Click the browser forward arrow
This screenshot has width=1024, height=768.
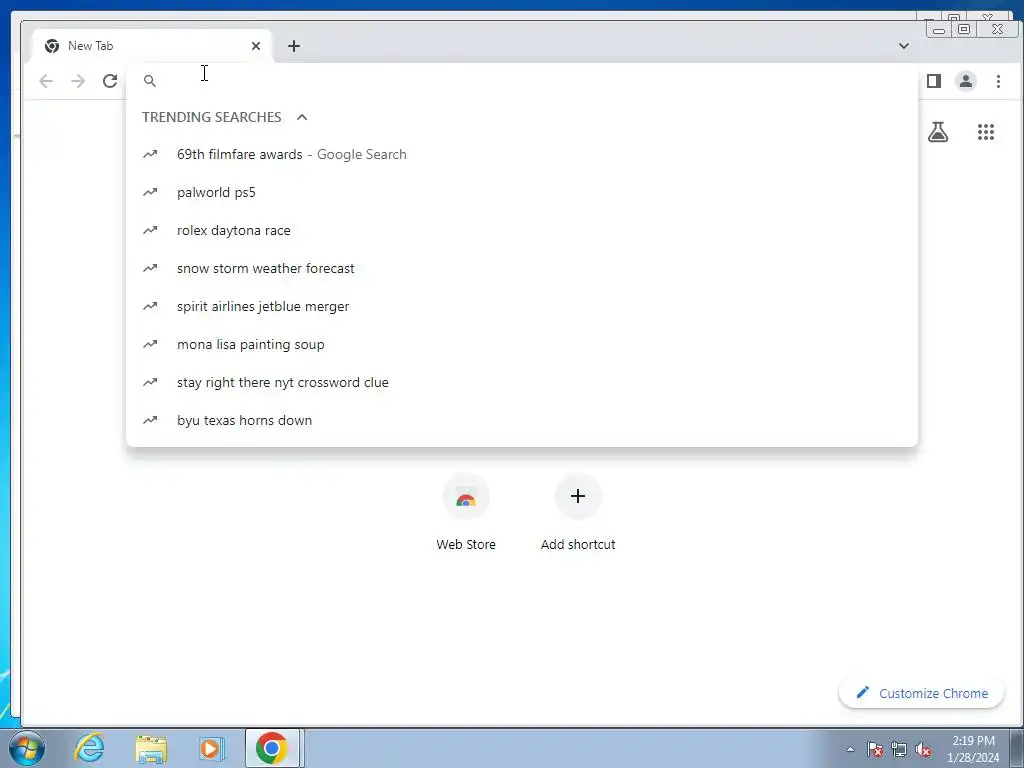pos(78,81)
